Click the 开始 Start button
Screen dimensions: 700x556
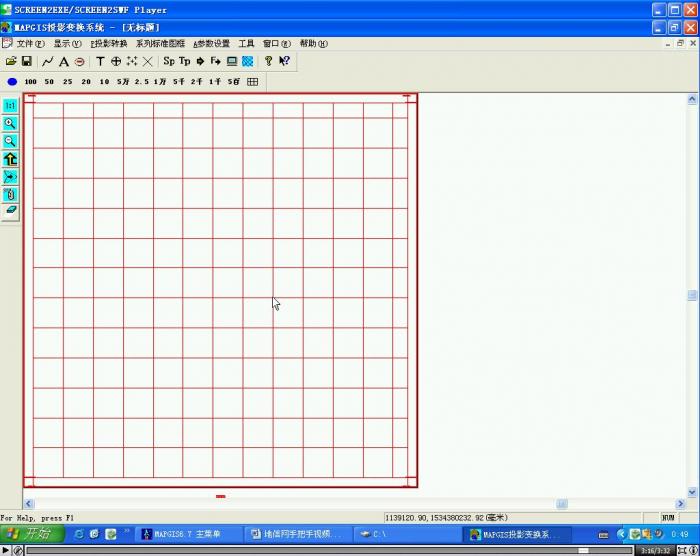click(x=33, y=534)
